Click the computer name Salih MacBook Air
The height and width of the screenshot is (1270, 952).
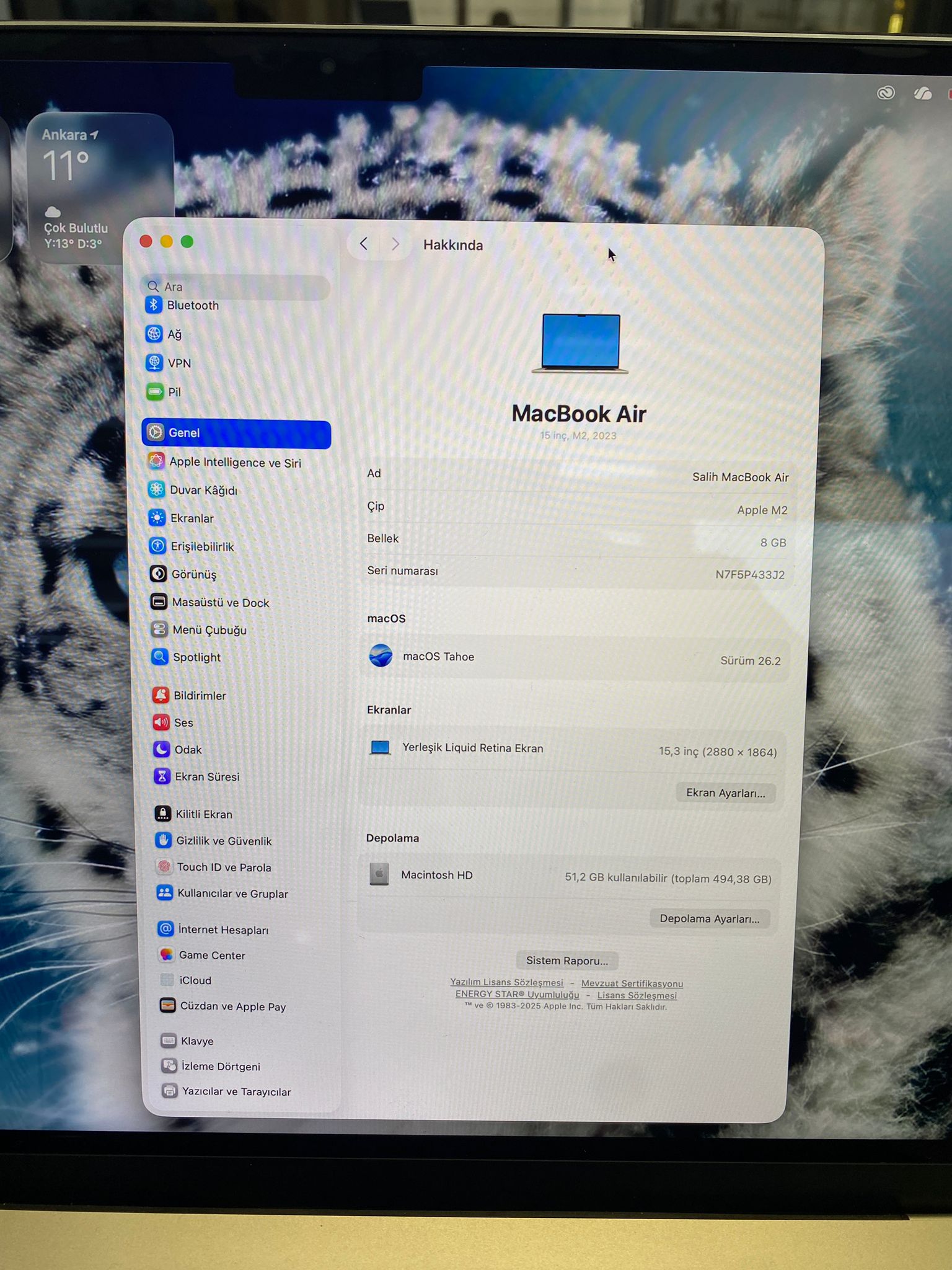click(x=741, y=477)
